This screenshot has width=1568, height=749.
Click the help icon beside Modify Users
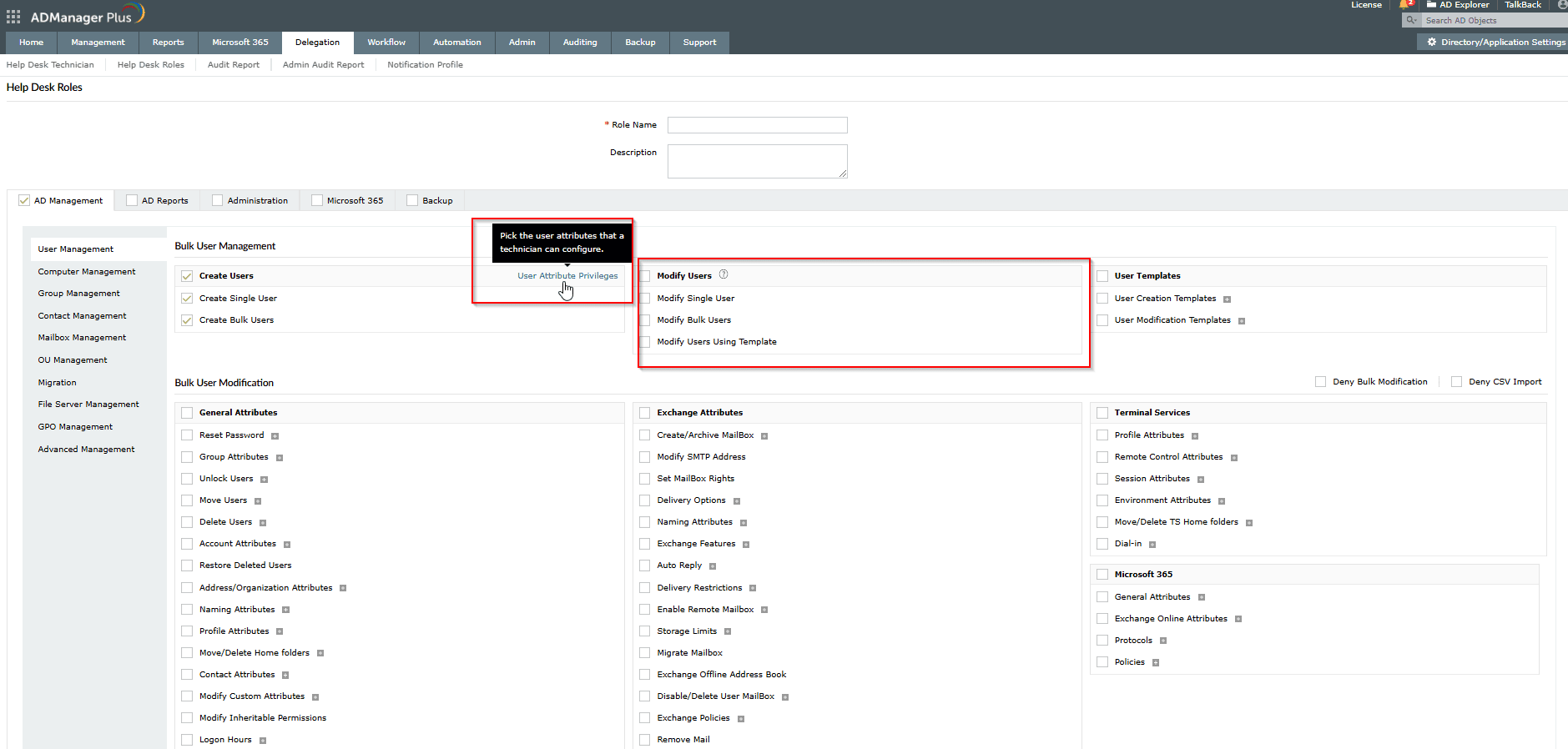723,274
